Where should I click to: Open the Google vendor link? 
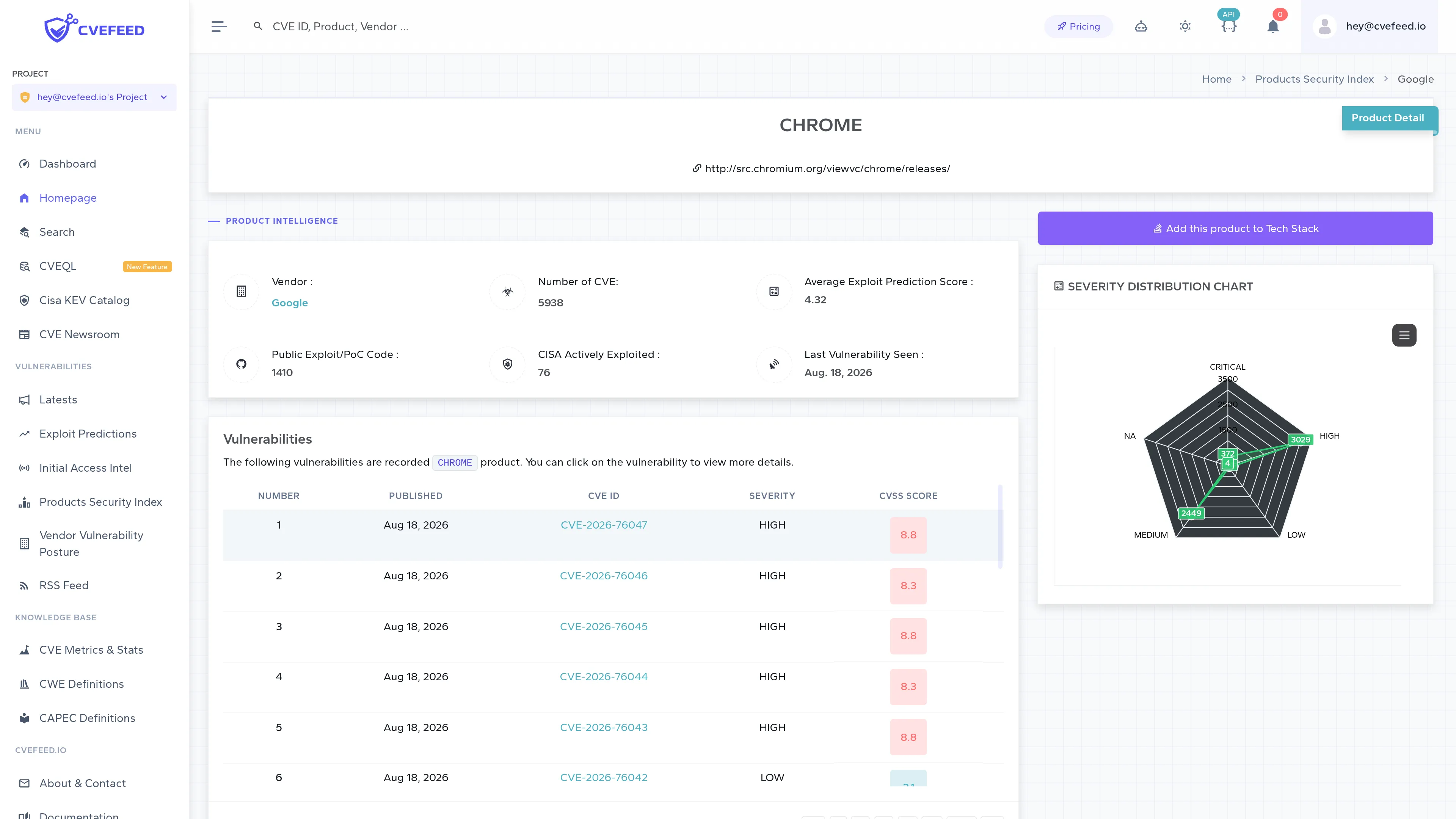pyautogui.click(x=289, y=303)
